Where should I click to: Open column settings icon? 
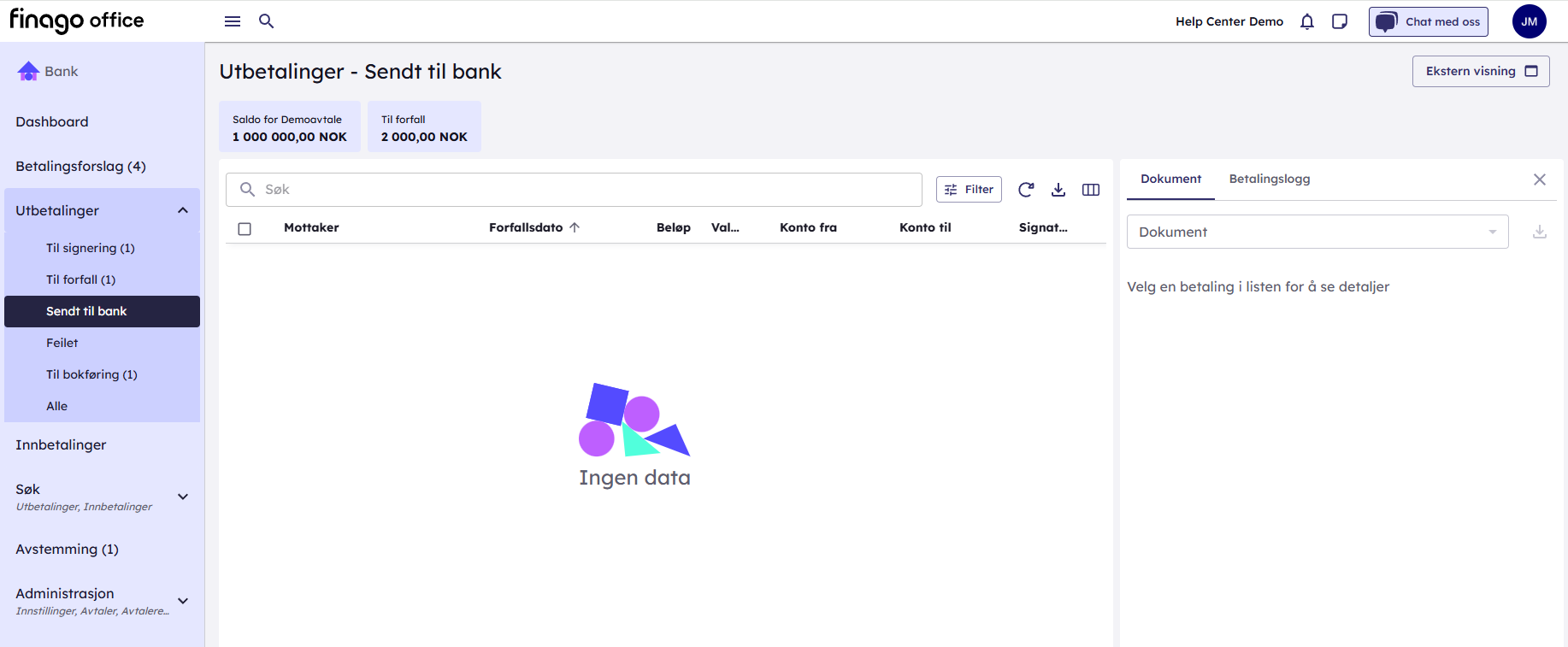click(1091, 190)
